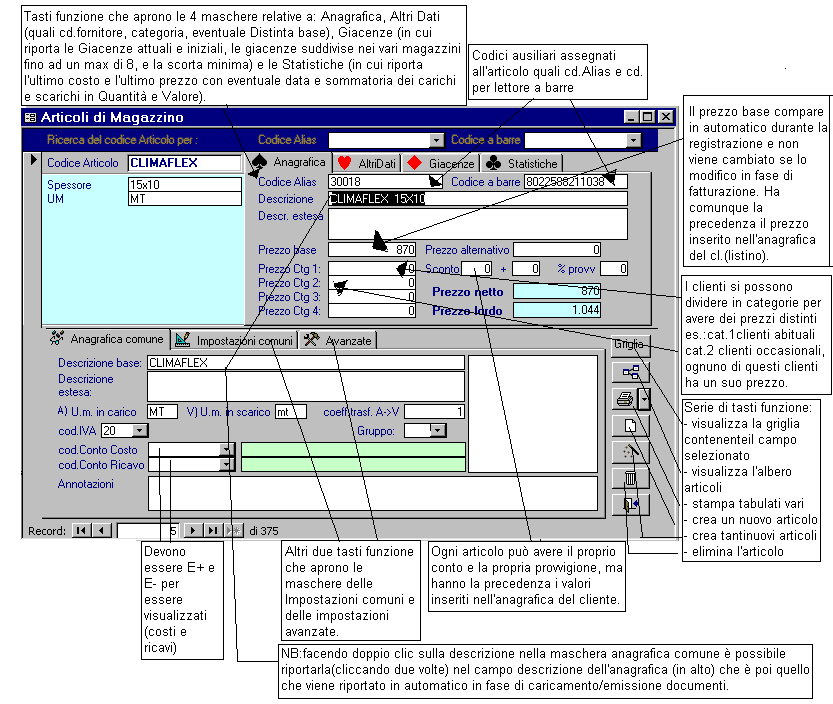Click the Codice Alias field 30018

pyautogui.click(x=386, y=182)
